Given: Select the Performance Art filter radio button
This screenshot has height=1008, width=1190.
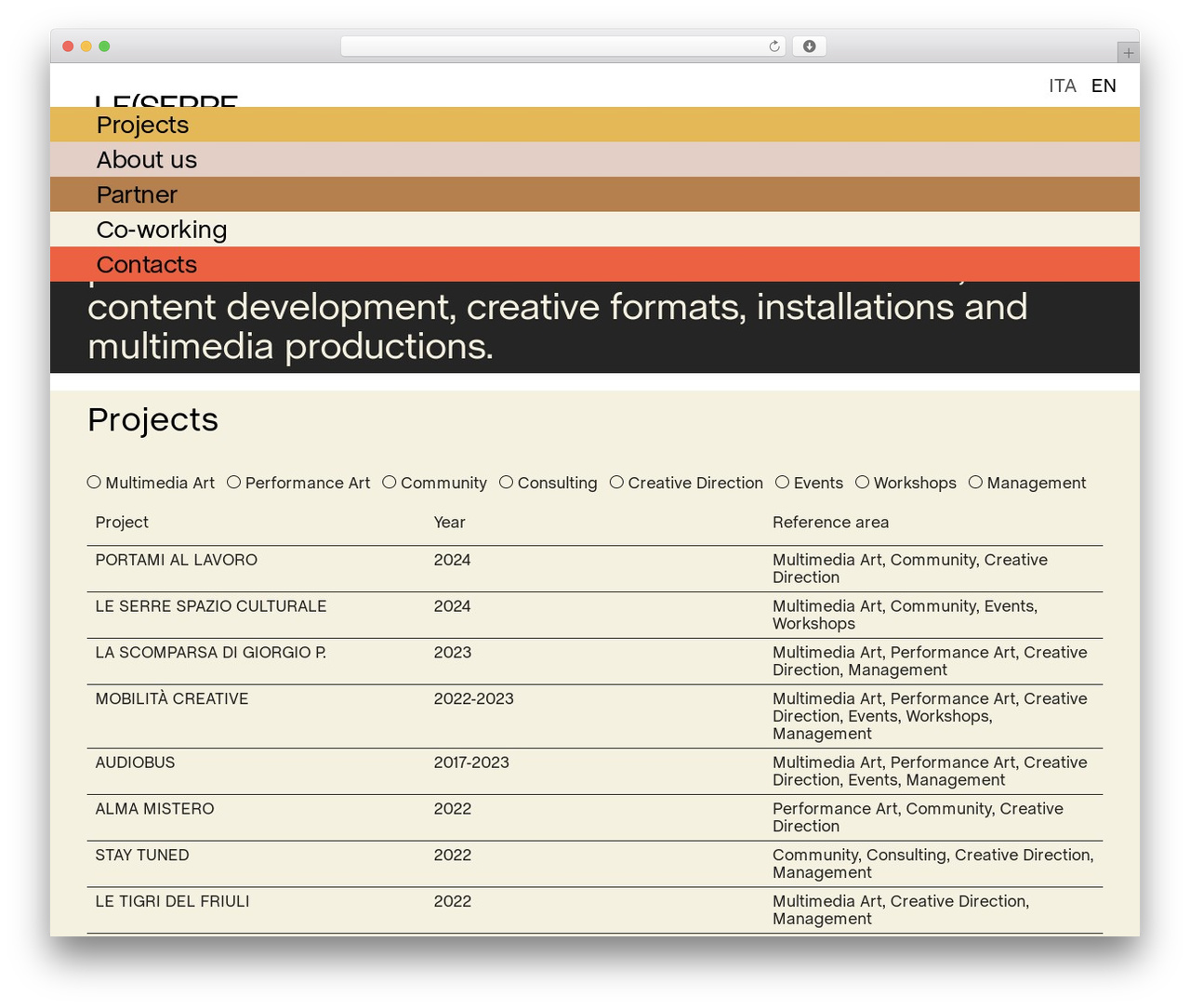Looking at the screenshot, I should pyautogui.click(x=233, y=482).
